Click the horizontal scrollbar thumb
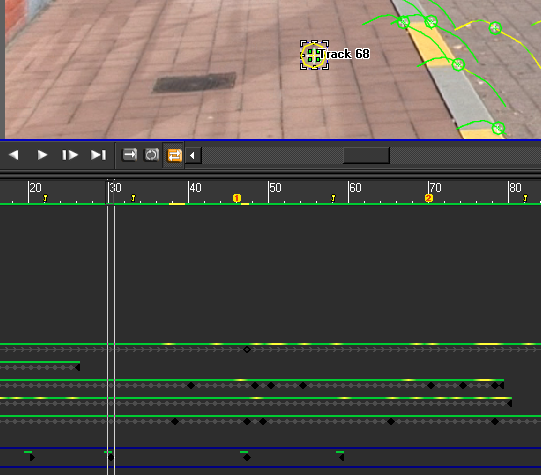 pos(366,156)
